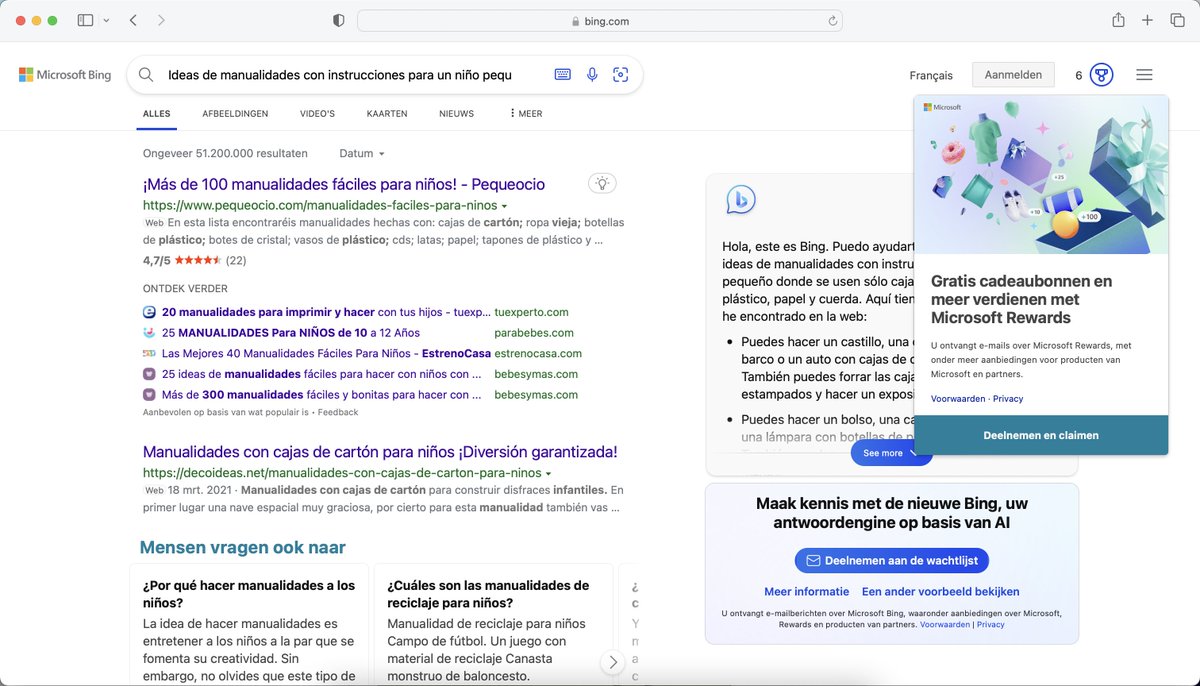Screen dimensions: 1200x686
Task: Expand dropdown arrow next to decoideas.net URL
Action: coord(549,473)
